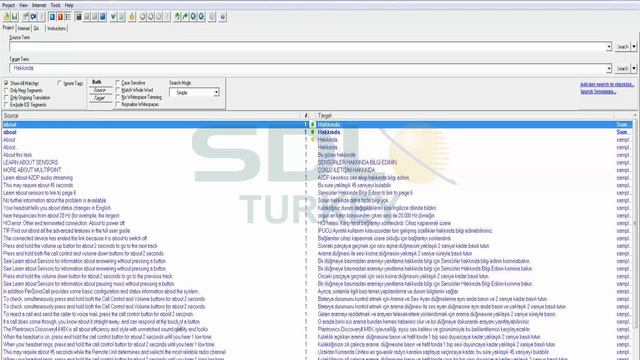Click the blue arrow icon left of greyed question mark
Image resolution: width=640 pixels, height=360 pixels.
click(x=33, y=17)
